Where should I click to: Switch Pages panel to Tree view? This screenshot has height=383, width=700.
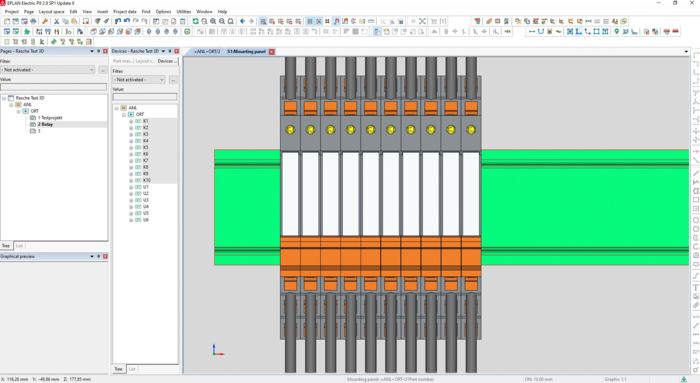click(x=6, y=246)
